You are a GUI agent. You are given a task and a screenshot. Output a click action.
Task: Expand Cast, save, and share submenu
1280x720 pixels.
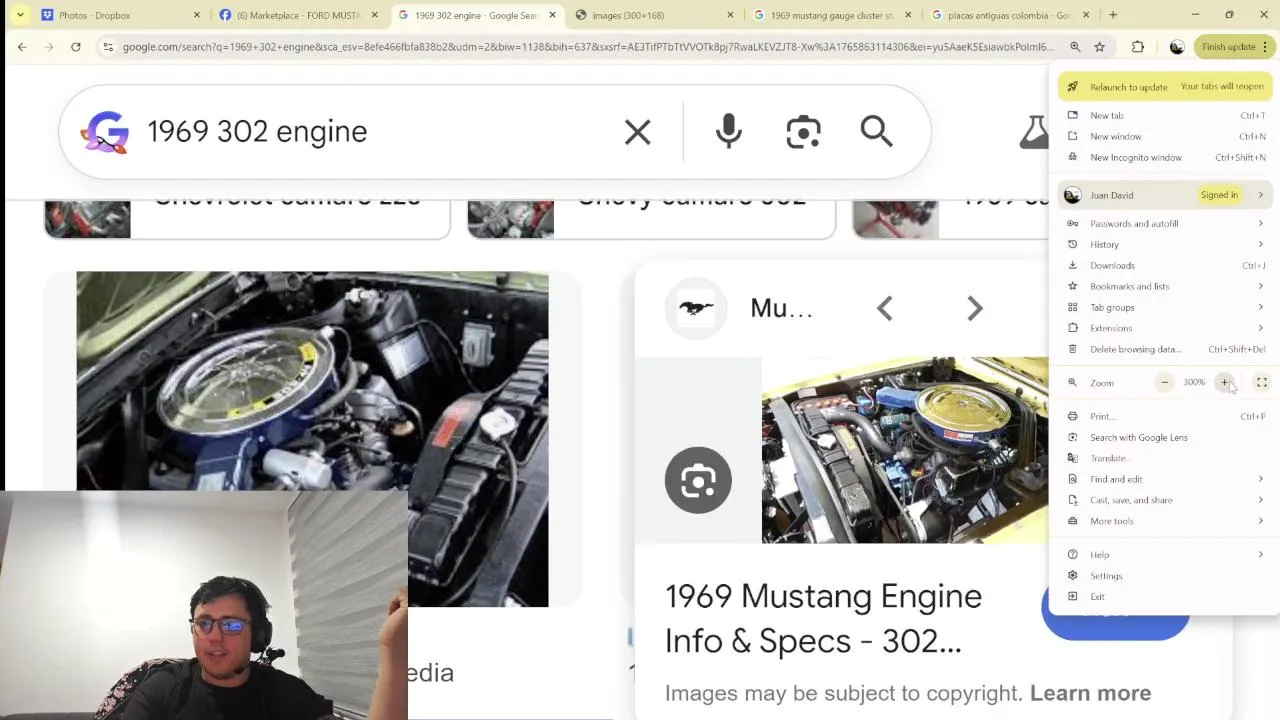tap(1165, 500)
